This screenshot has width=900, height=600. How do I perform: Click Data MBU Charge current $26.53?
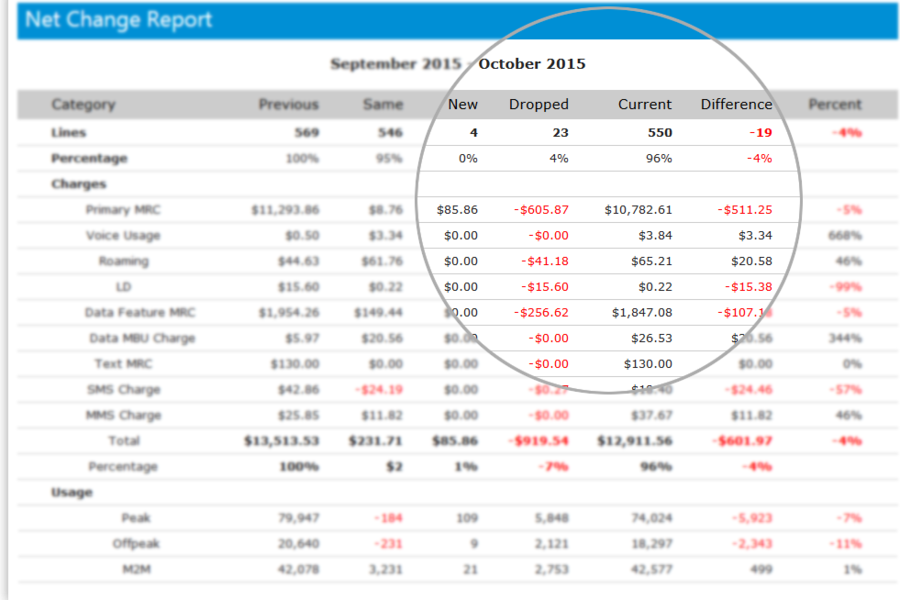pyautogui.click(x=651, y=338)
